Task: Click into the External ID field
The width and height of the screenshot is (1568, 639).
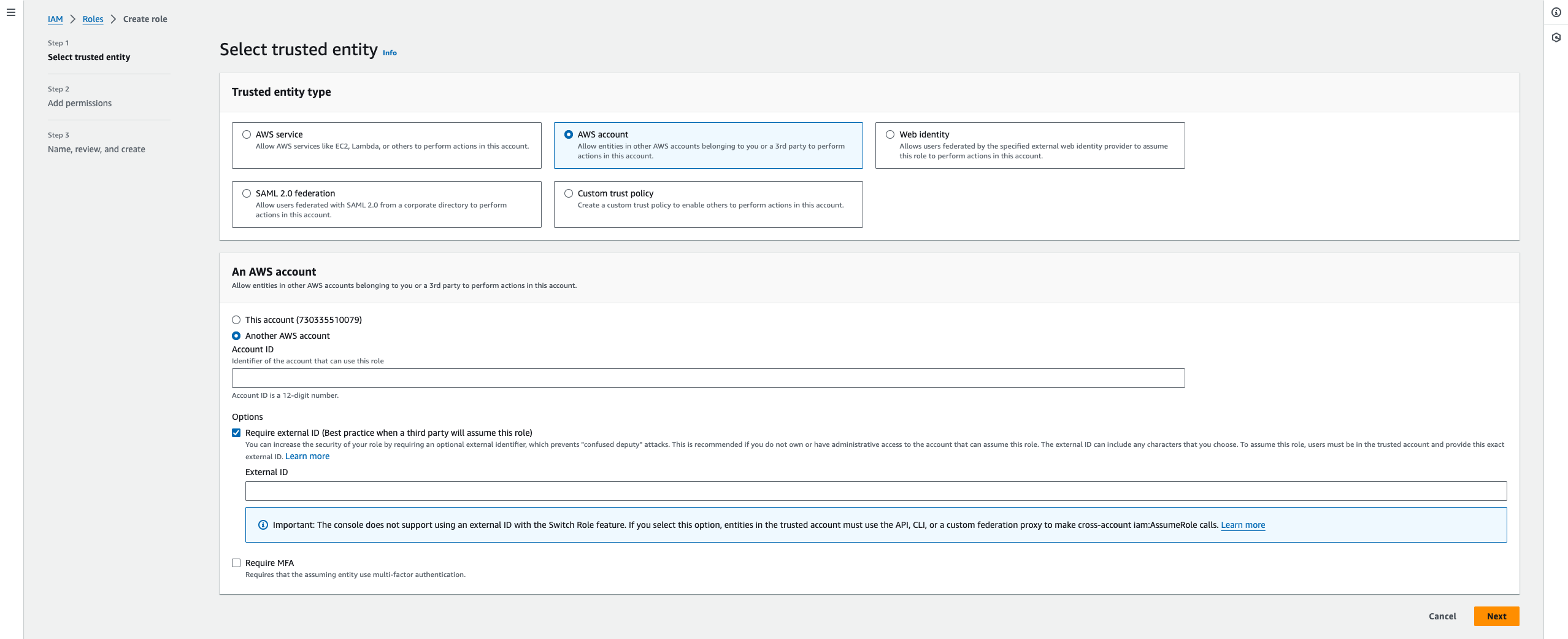Action: tap(875, 491)
